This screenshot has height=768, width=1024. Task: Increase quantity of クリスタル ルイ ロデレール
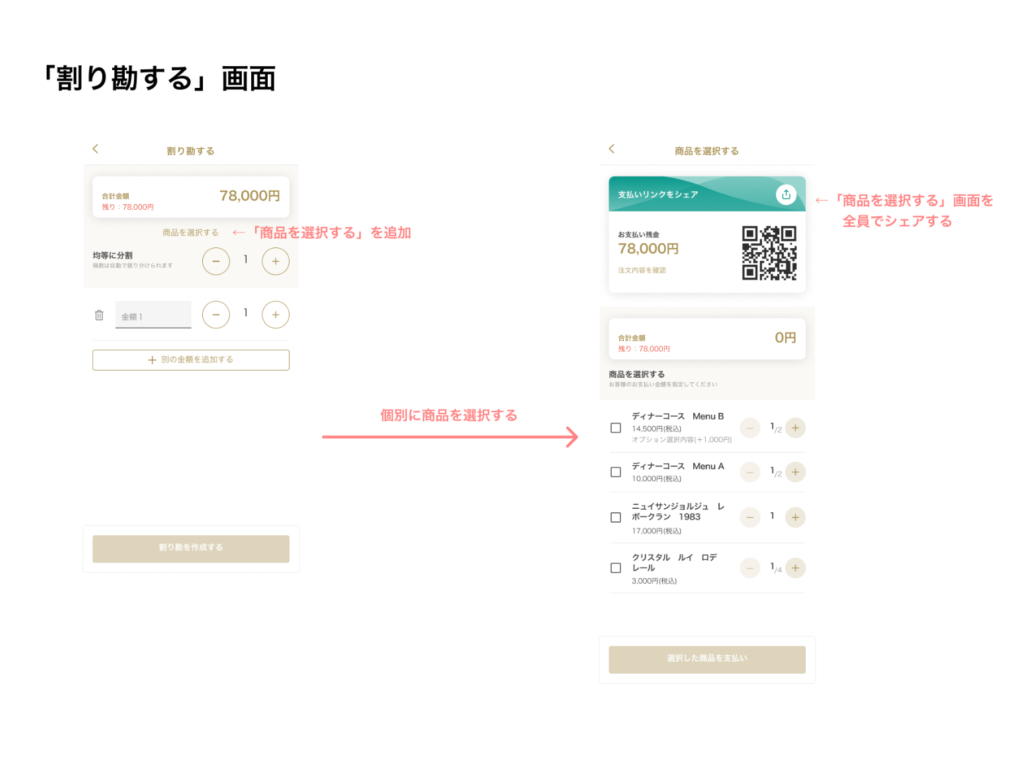coord(795,568)
